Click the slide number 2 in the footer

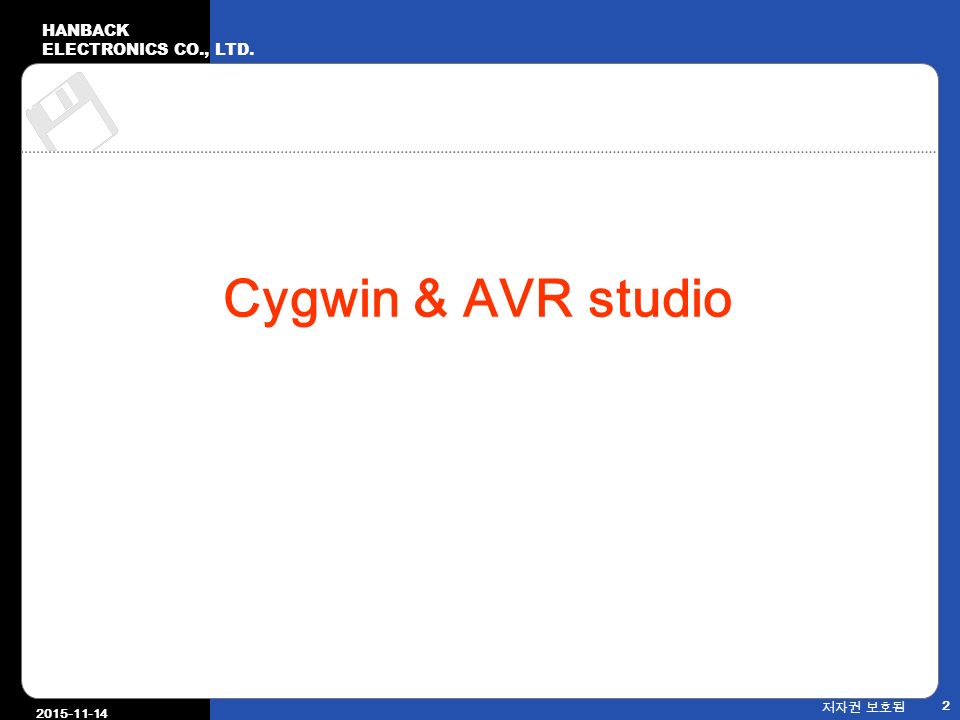tap(946, 706)
